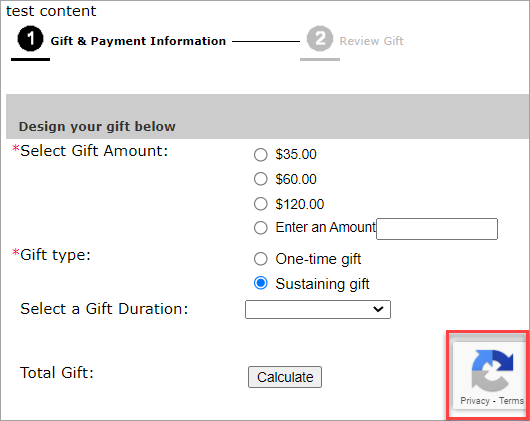Open the reCAPTCHA Privacy link
The width and height of the screenshot is (530, 421).
pyautogui.click(x=475, y=401)
